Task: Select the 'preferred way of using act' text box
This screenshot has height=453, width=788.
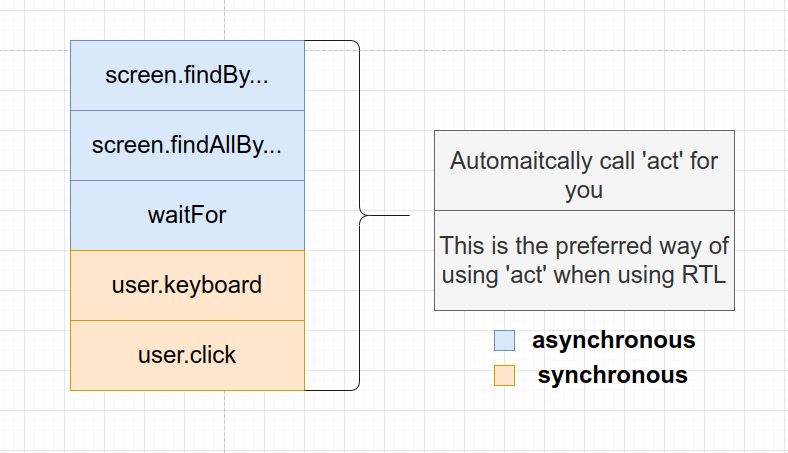Action: pos(584,260)
